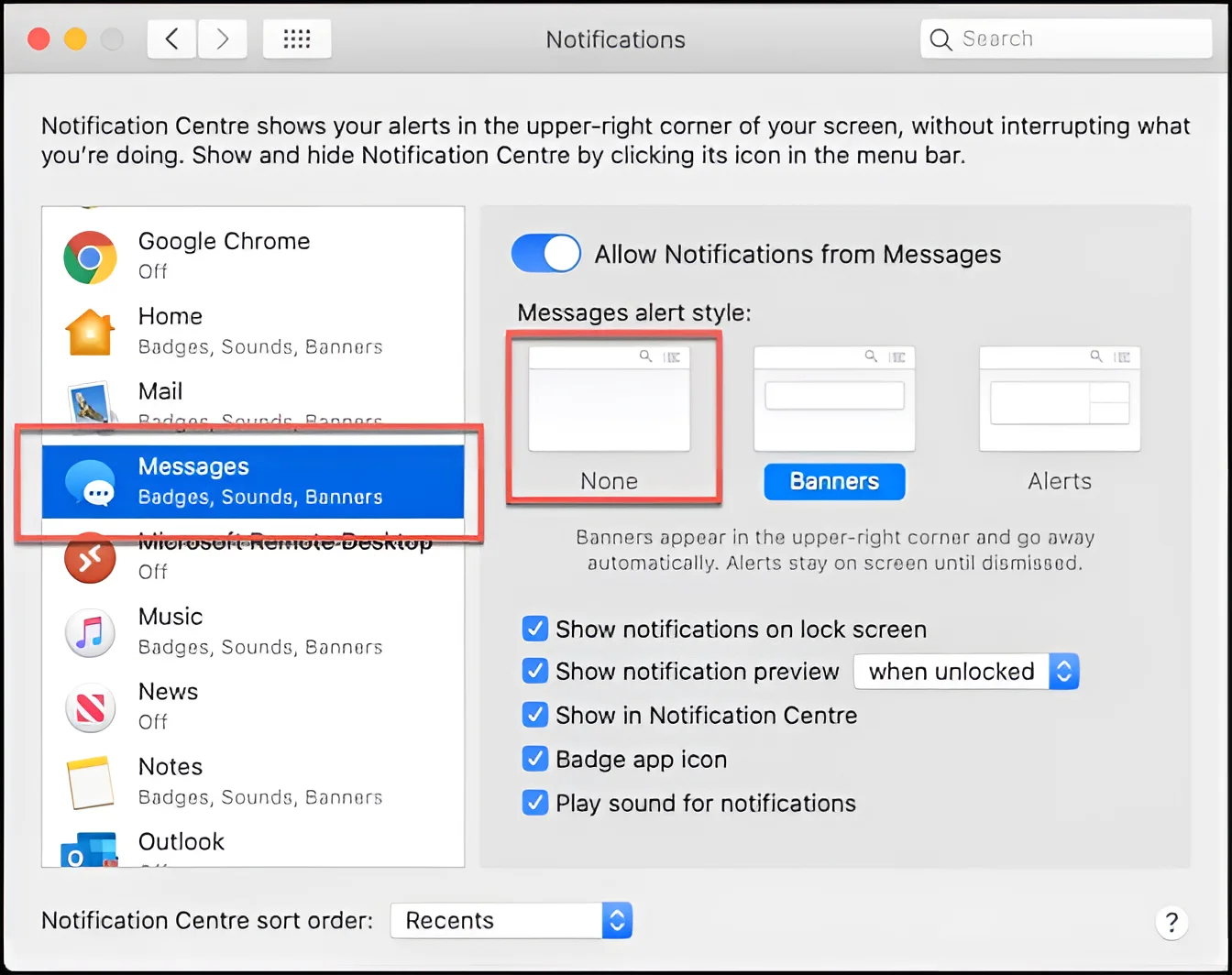Choose the Alerts notification style
Image resolution: width=1232 pixels, height=975 pixels.
click(1059, 398)
